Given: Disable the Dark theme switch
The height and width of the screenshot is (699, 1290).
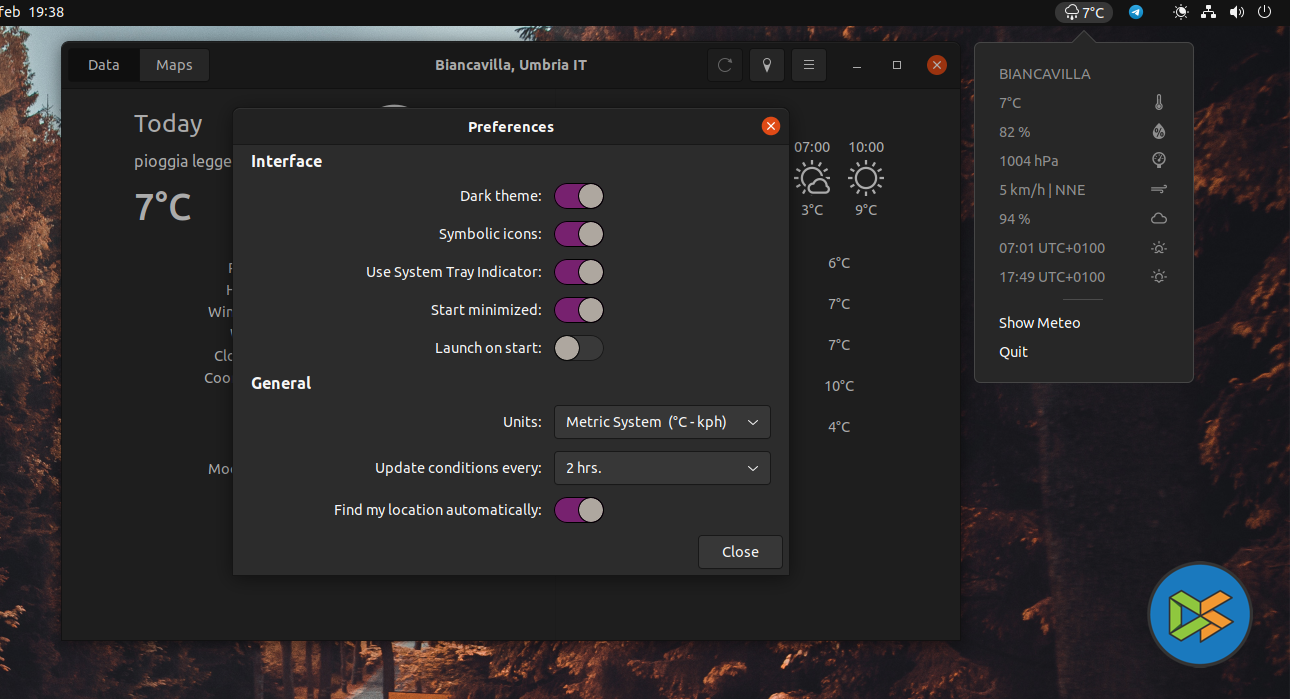Looking at the screenshot, I should point(579,196).
